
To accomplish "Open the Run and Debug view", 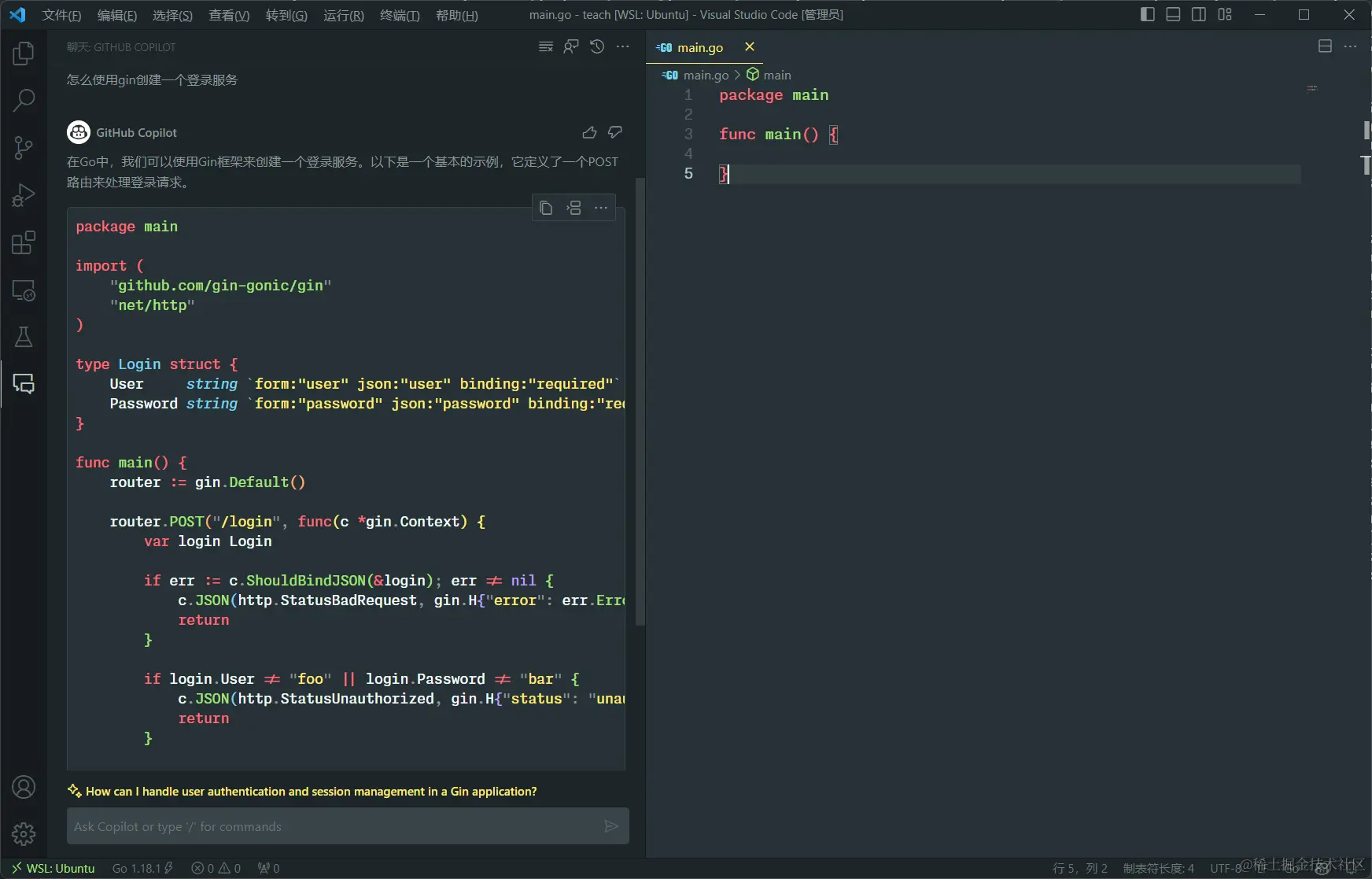I will 24,195.
